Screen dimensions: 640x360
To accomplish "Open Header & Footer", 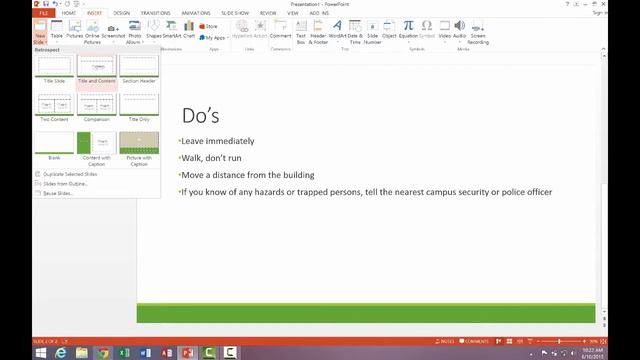I will (x=318, y=32).
